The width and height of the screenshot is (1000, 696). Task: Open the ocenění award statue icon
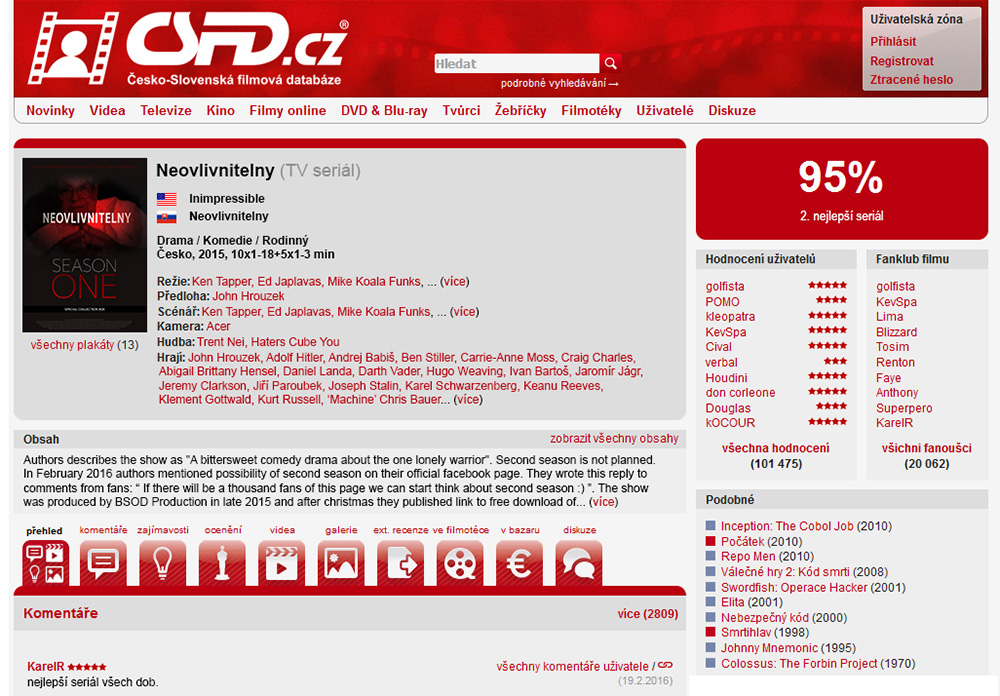(222, 563)
